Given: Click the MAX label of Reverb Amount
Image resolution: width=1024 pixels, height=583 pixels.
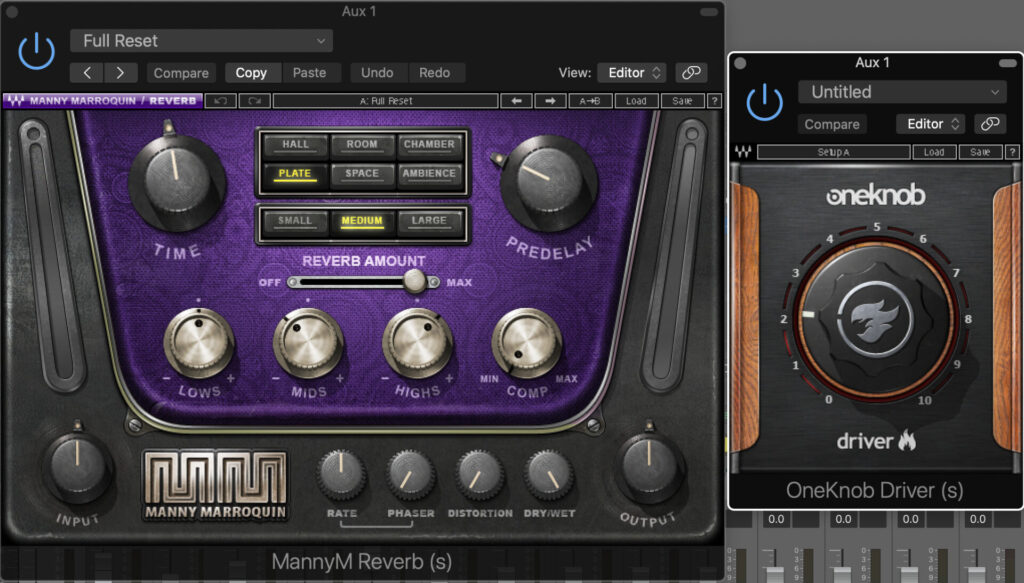Looking at the screenshot, I should [459, 282].
